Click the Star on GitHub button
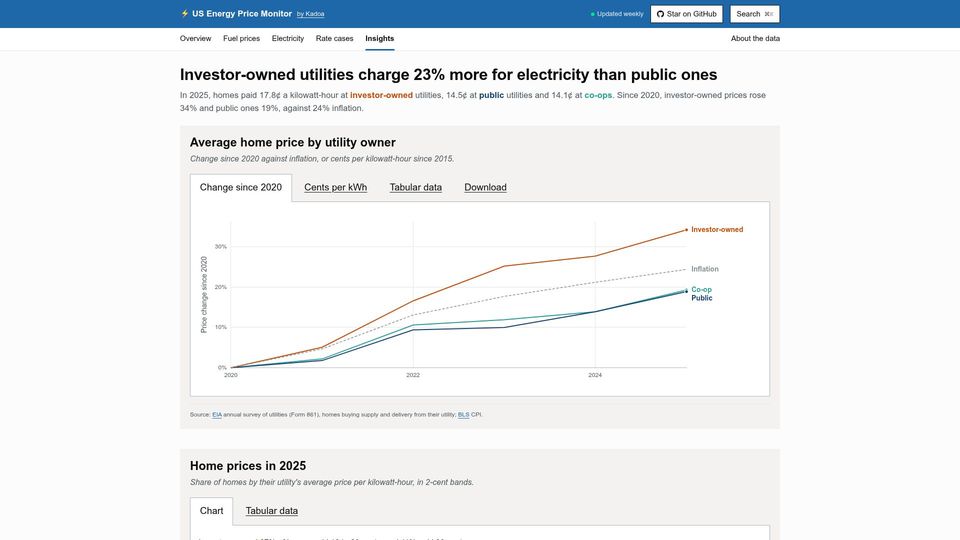The width and height of the screenshot is (960, 540). (x=686, y=14)
